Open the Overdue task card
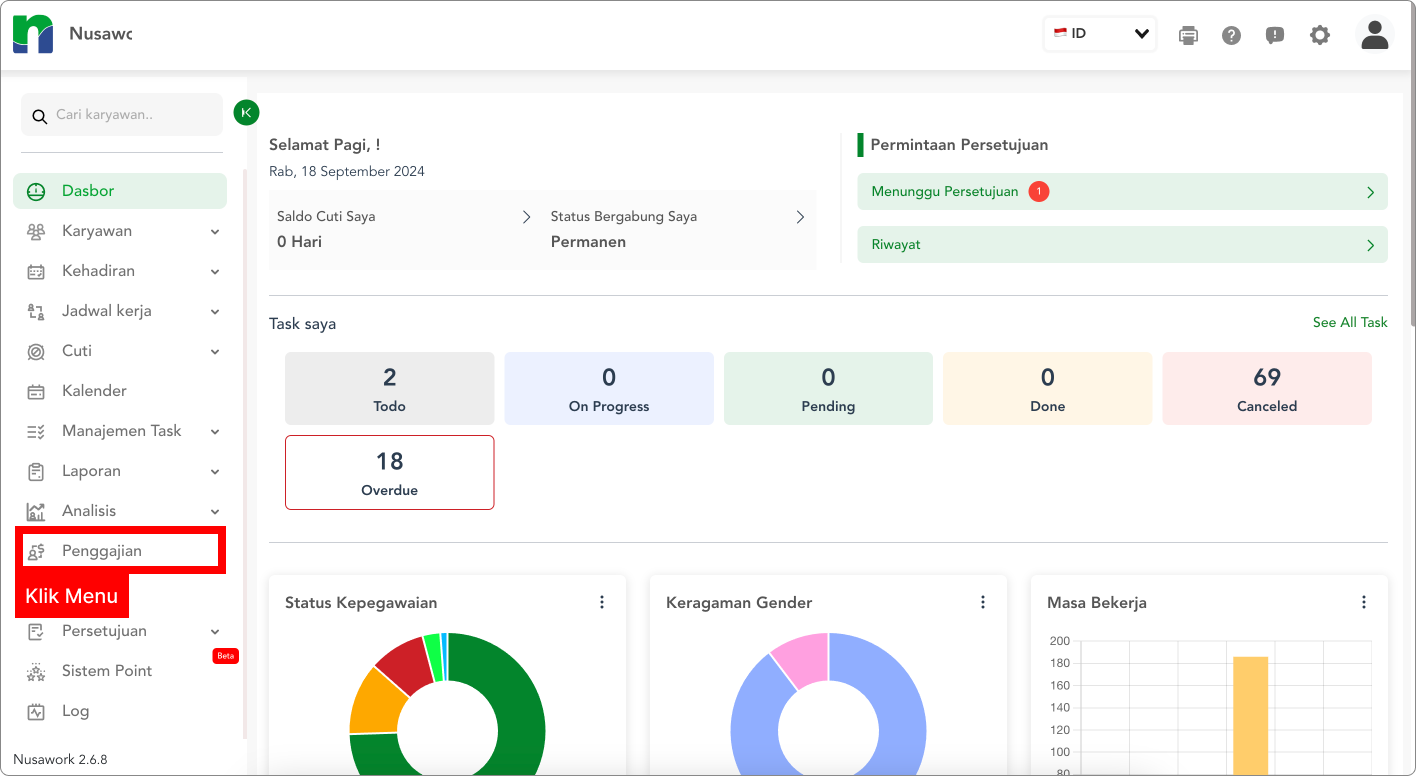The image size is (1416, 776). 389,473
